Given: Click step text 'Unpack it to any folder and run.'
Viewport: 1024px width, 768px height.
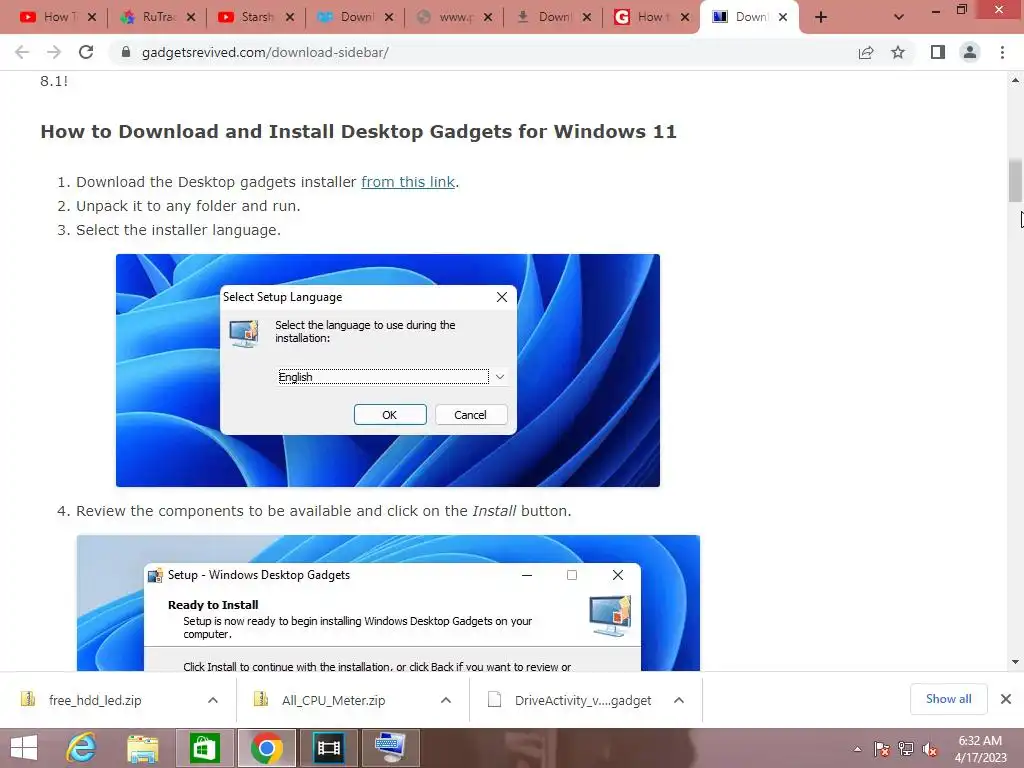Looking at the screenshot, I should tap(188, 206).
